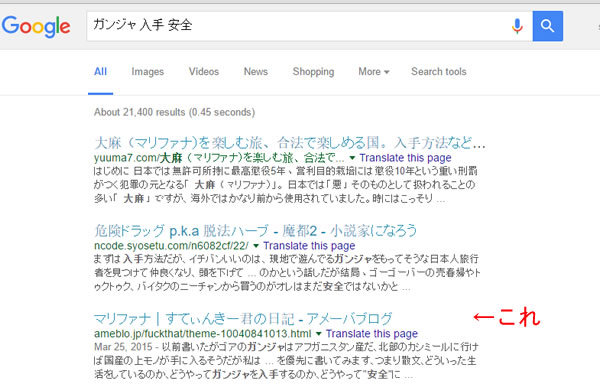
Task: Open the マリファナ すてぃんきー君の日記 result link
Action: tap(243, 319)
